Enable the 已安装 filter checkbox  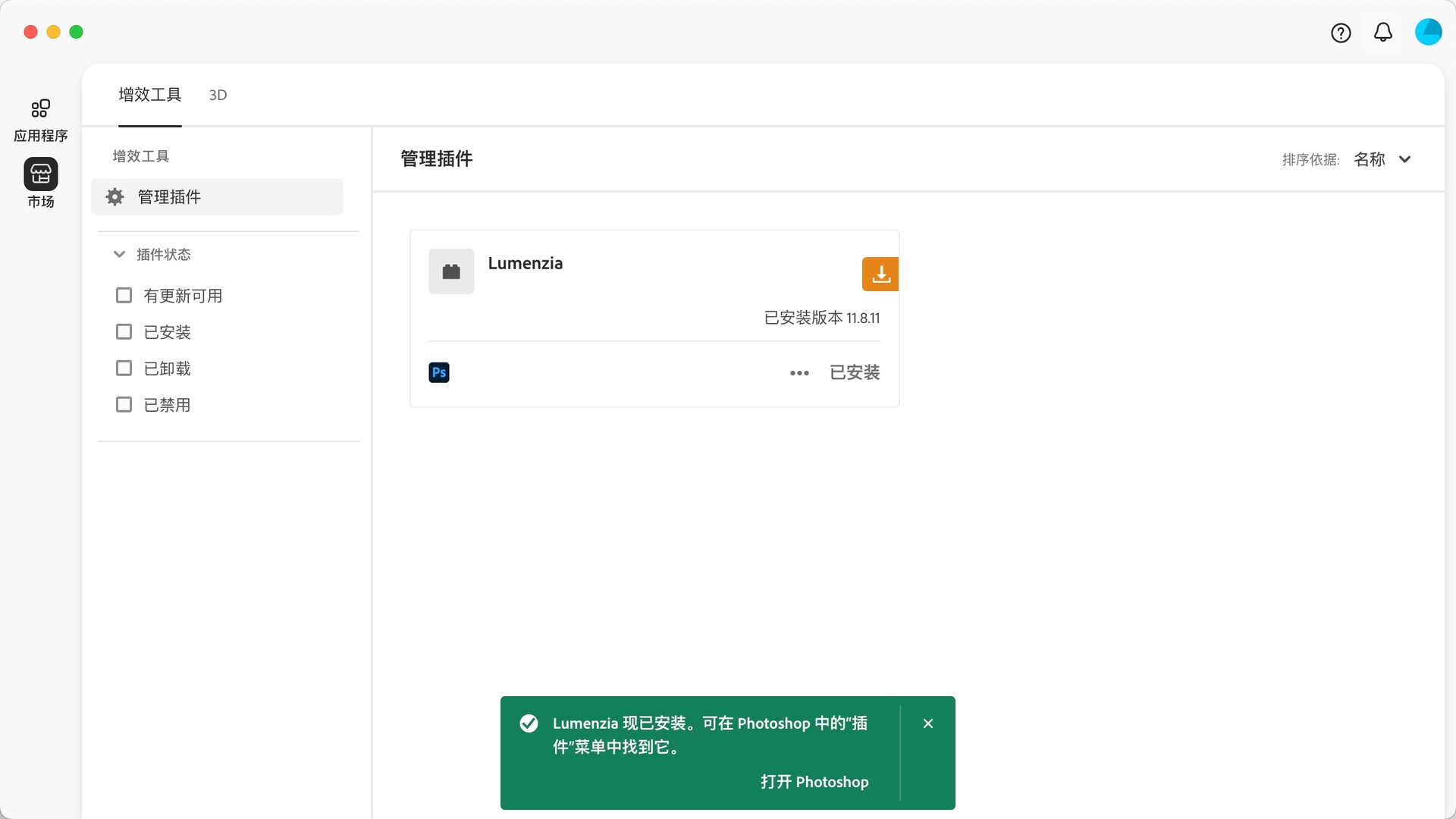click(124, 331)
